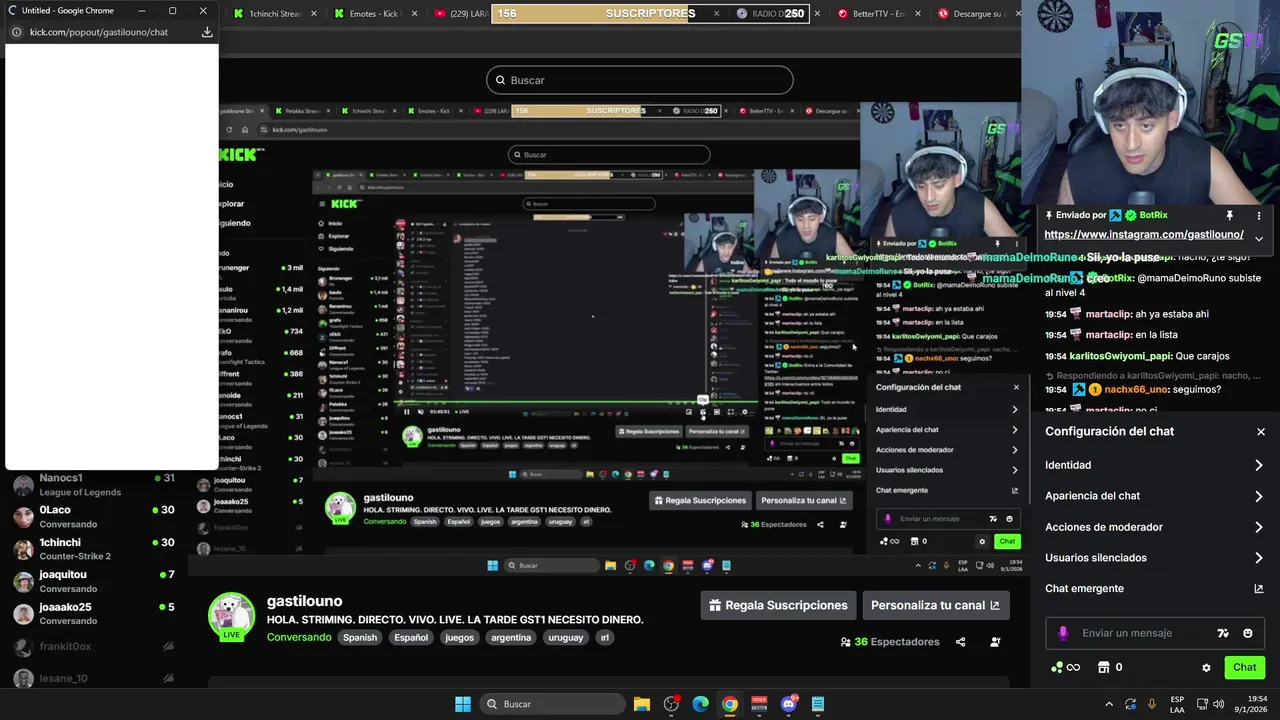This screenshot has height=720, width=1280.
Task: Click the user follow icon beside share
Action: pyautogui.click(x=995, y=642)
